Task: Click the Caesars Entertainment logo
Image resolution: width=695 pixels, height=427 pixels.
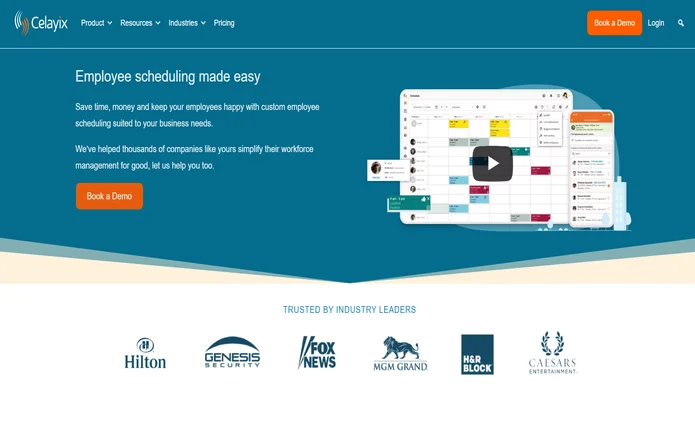Action: click(552, 353)
